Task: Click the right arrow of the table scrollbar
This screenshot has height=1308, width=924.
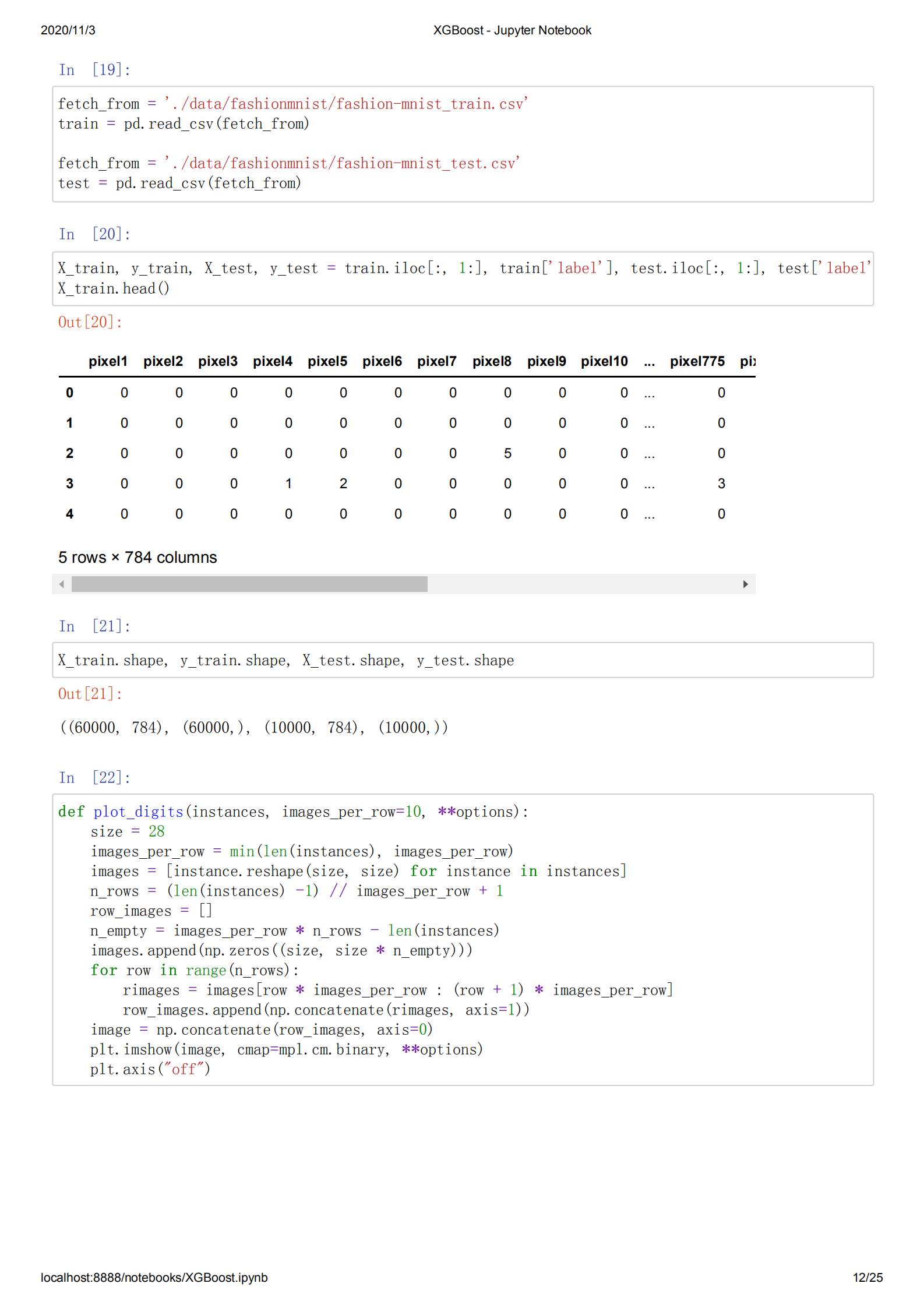Action: [x=745, y=584]
